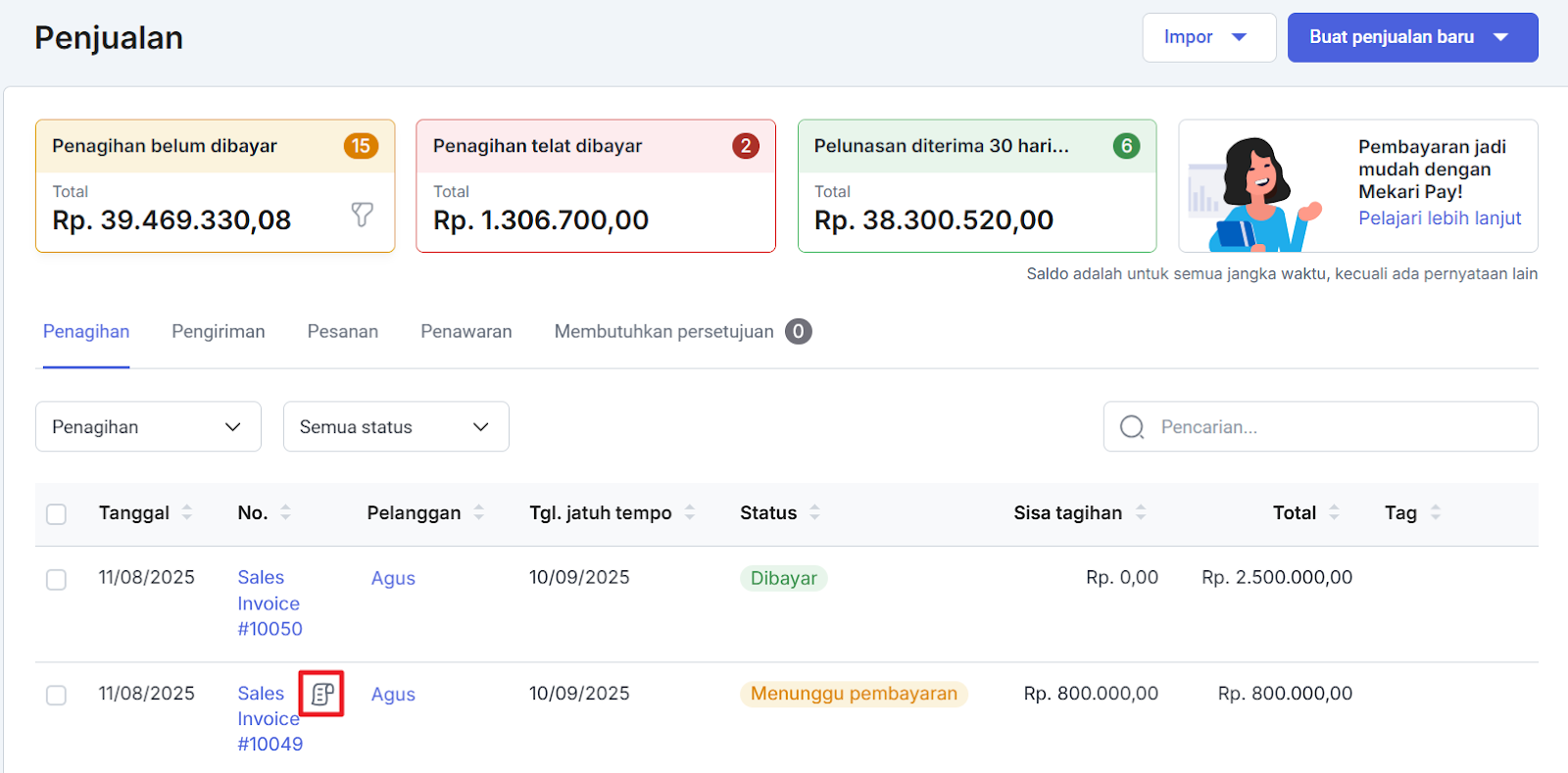Open the Penagihan telat dibayar card
The height and width of the screenshot is (773, 1568).
[595, 186]
